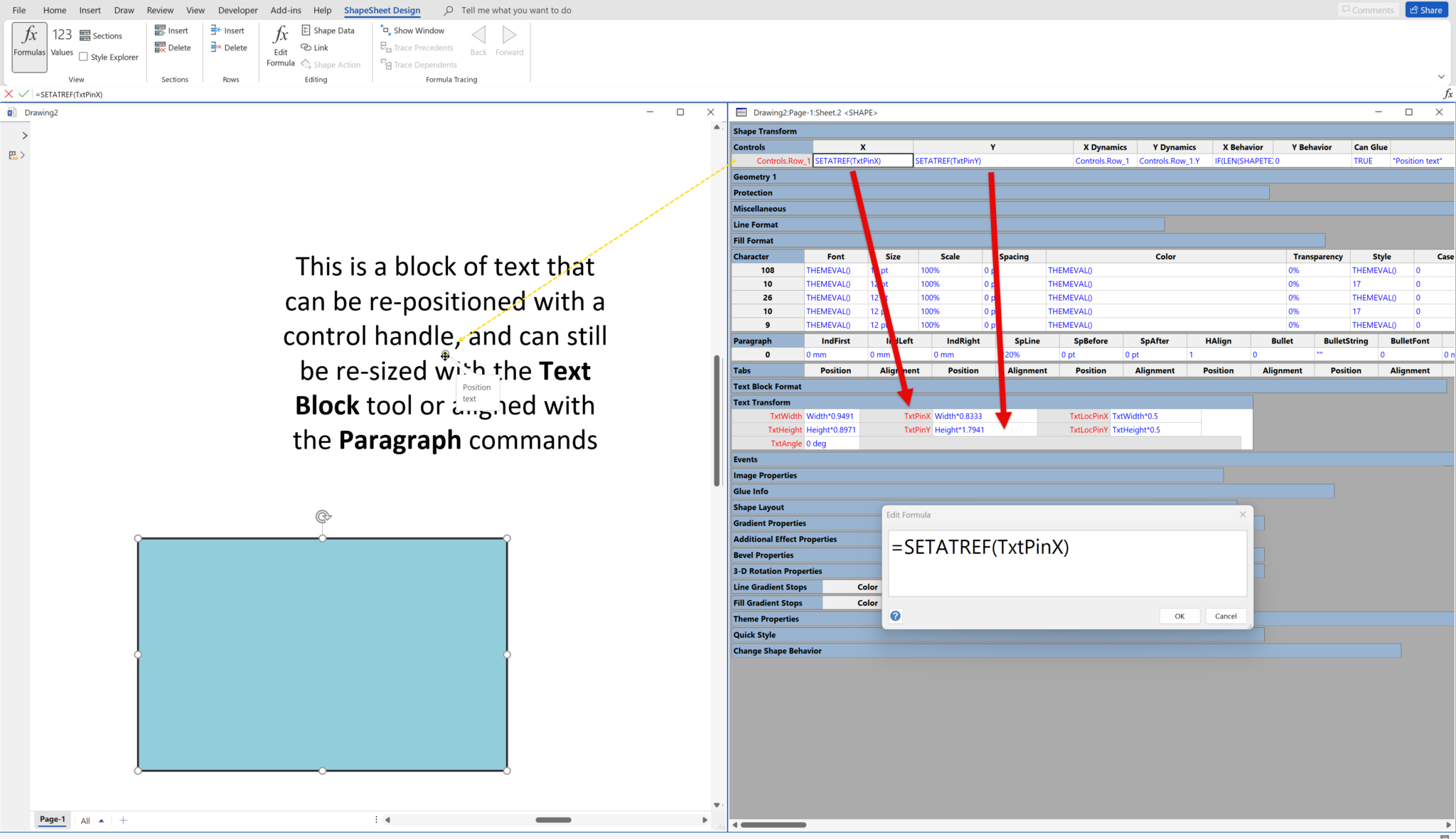Viewport: 1456px width, 839px height.
Task: Switch to Values view using the 123 icon
Action: 63,34
